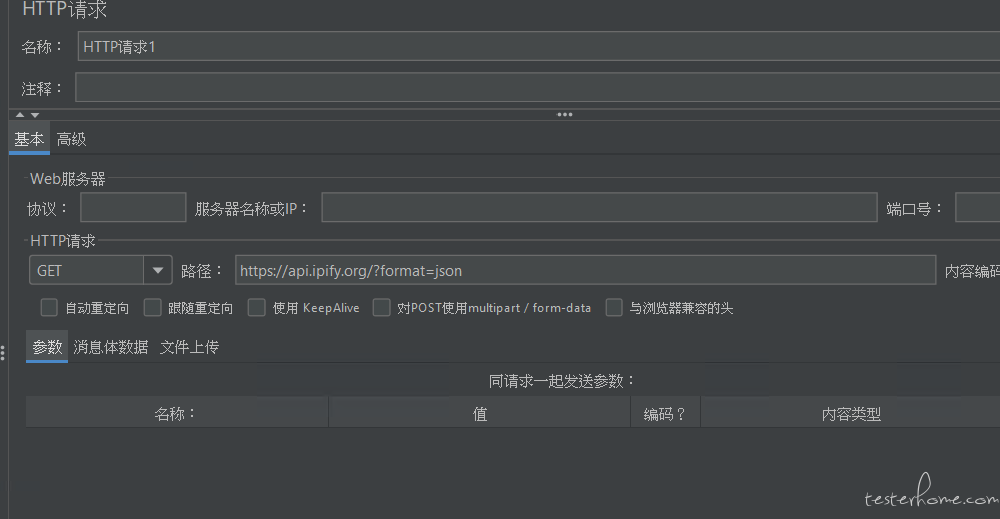Click the 编码？ column header

click(x=665, y=414)
